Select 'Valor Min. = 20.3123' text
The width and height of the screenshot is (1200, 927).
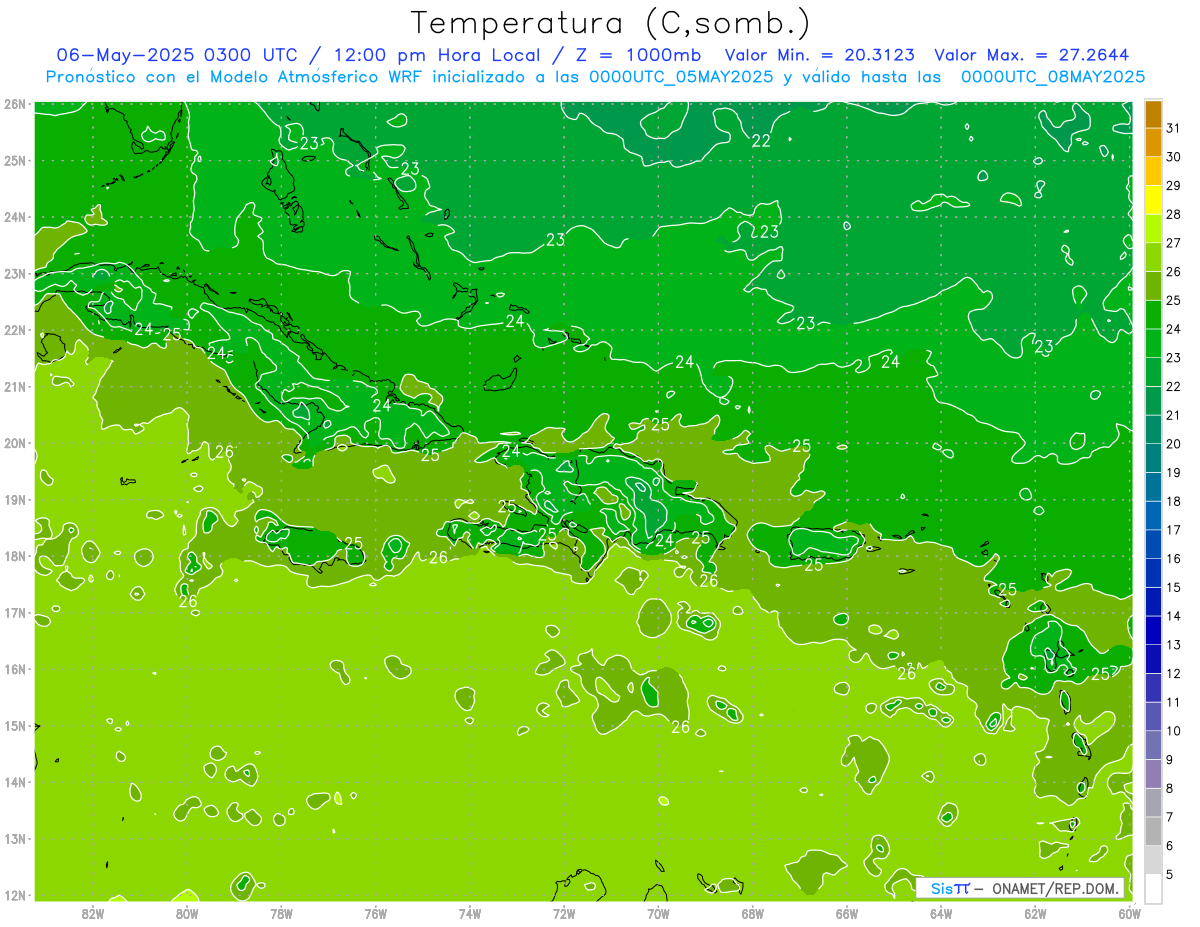(x=819, y=55)
